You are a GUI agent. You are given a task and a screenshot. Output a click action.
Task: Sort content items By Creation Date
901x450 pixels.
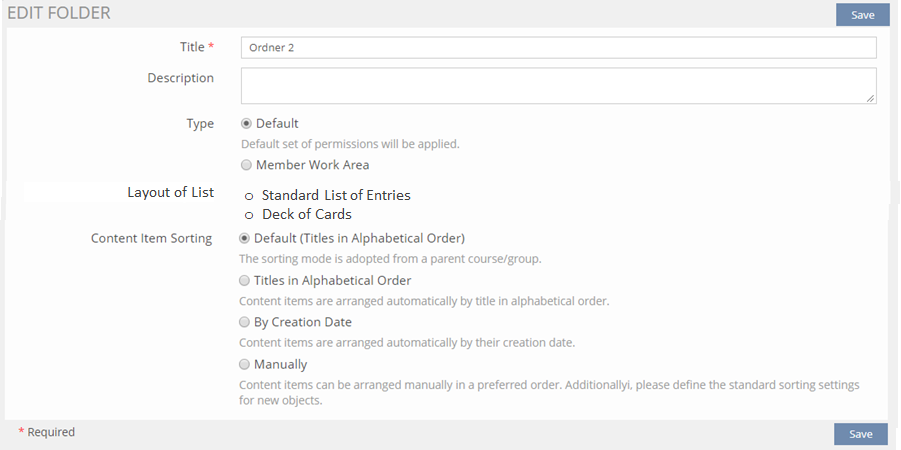[x=245, y=323]
